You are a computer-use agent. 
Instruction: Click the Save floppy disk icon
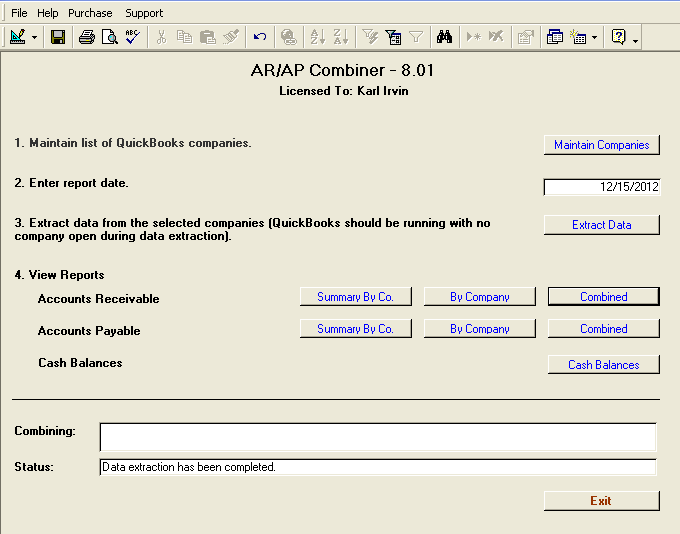pyautogui.click(x=58, y=37)
